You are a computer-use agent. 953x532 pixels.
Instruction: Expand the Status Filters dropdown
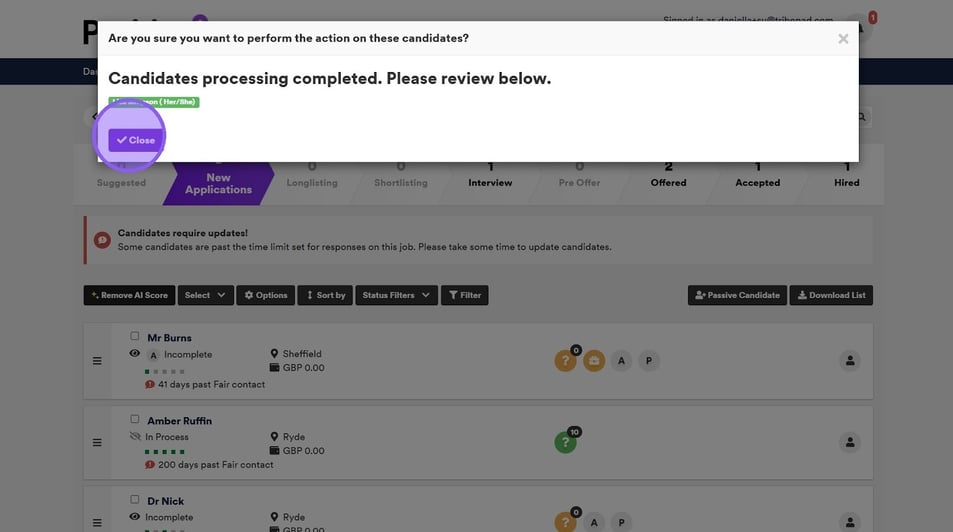396,295
